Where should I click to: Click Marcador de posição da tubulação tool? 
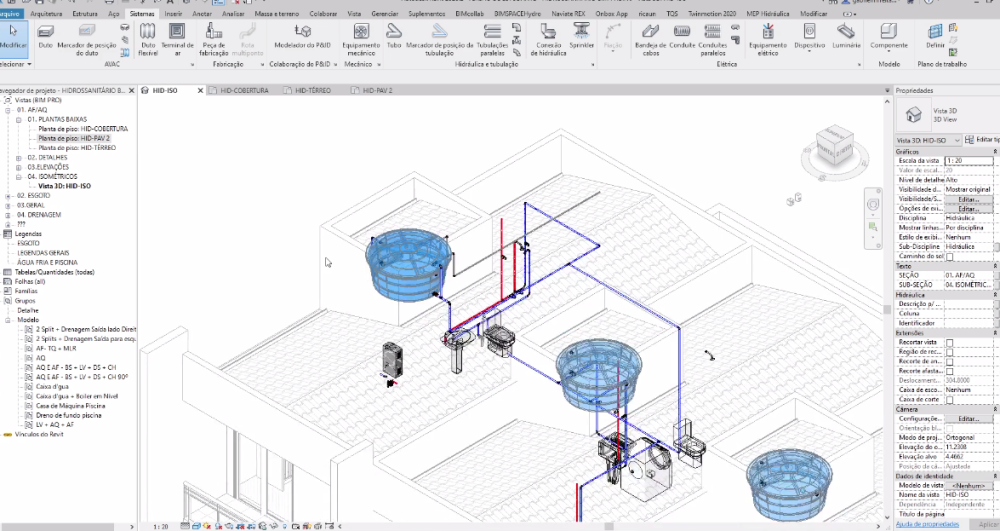(x=439, y=40)
